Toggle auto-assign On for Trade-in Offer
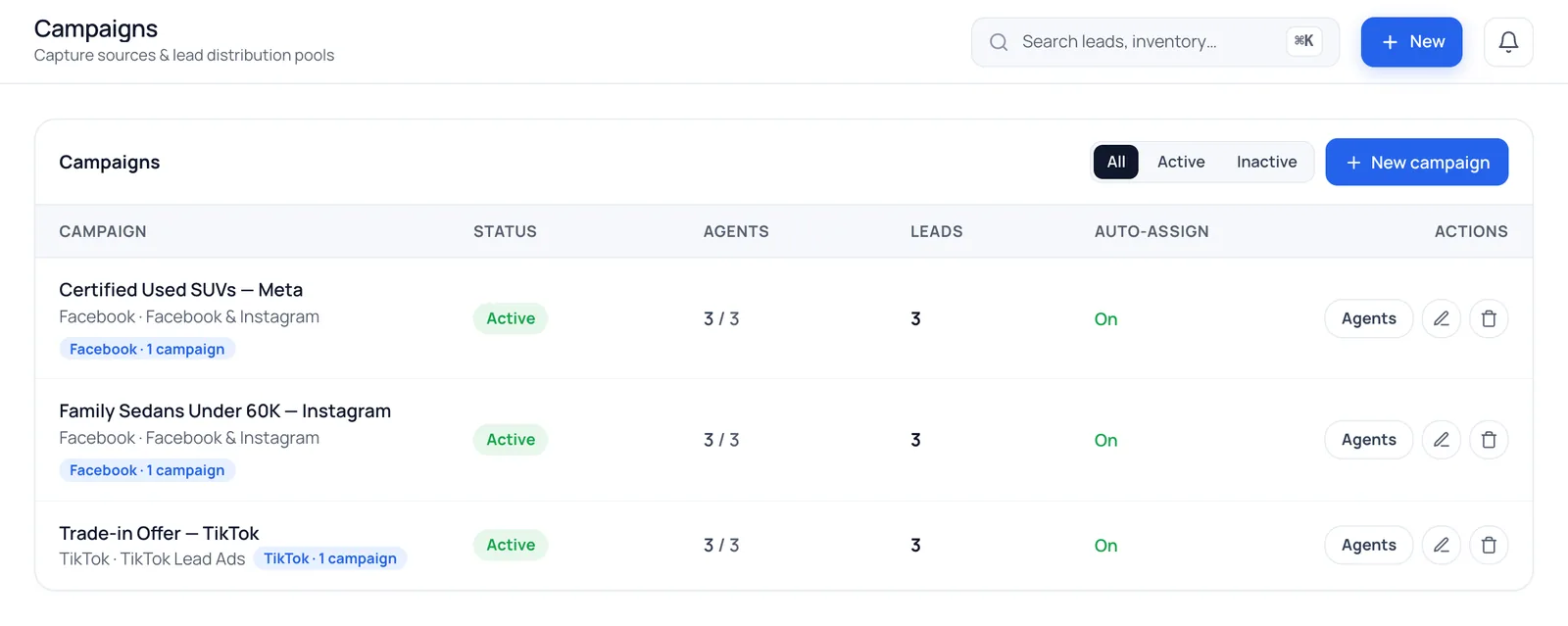Screen dimensions: 1568x626 coord(1105,546)
